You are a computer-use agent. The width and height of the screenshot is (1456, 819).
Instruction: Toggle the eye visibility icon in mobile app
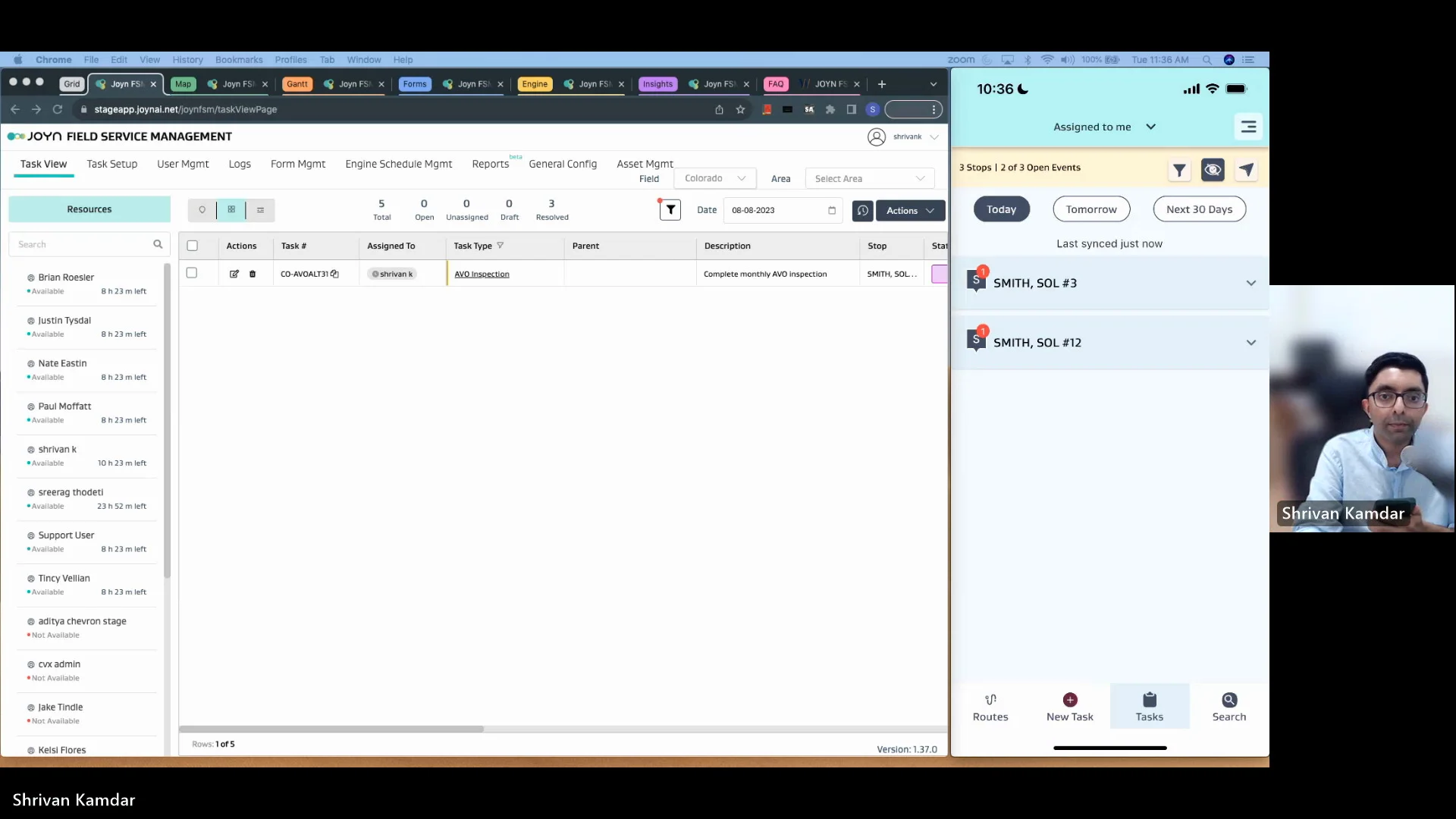coord(1213,170)
